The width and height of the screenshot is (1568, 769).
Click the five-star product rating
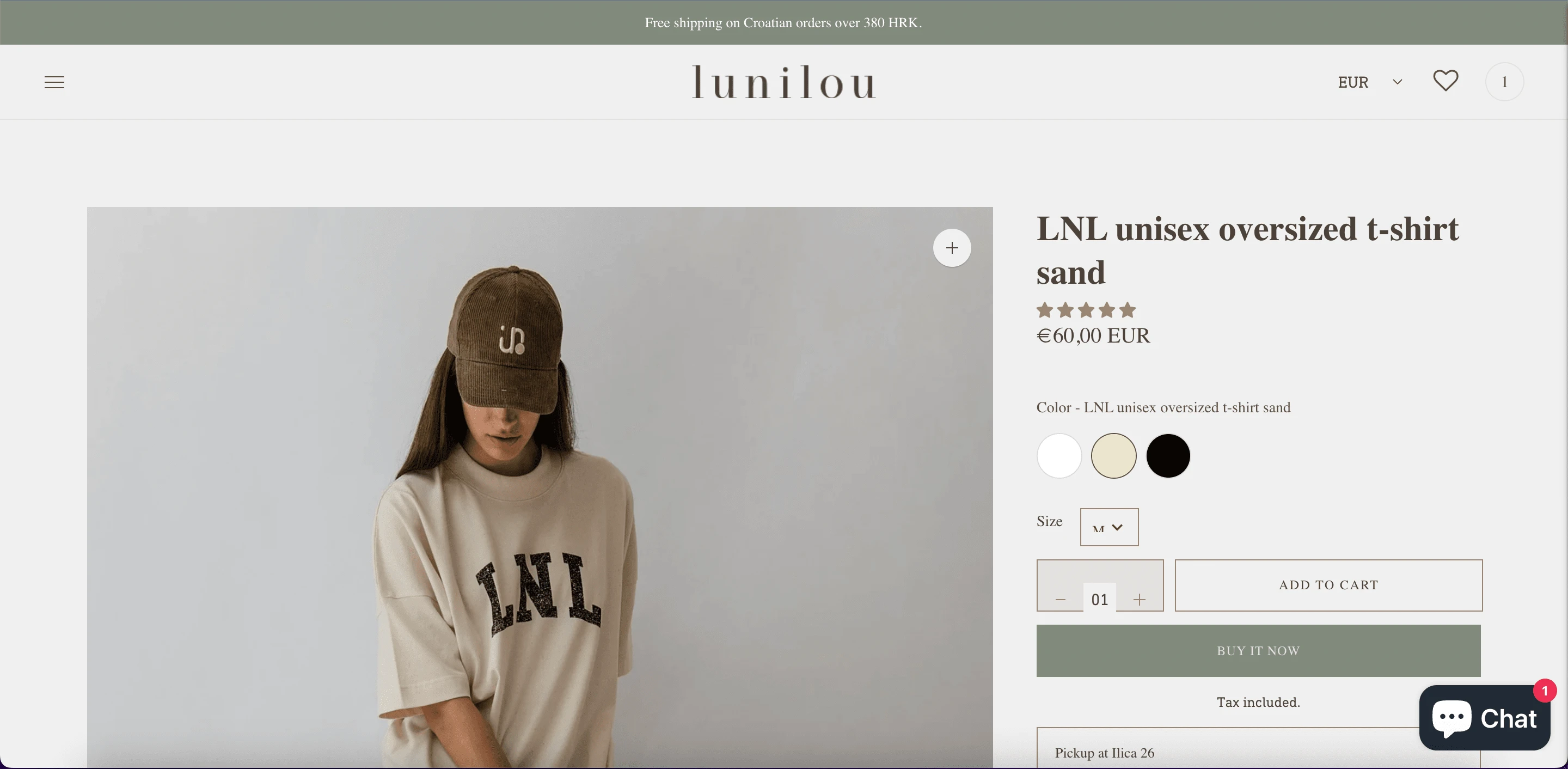pyautogui.click(x=1086, y=310)
